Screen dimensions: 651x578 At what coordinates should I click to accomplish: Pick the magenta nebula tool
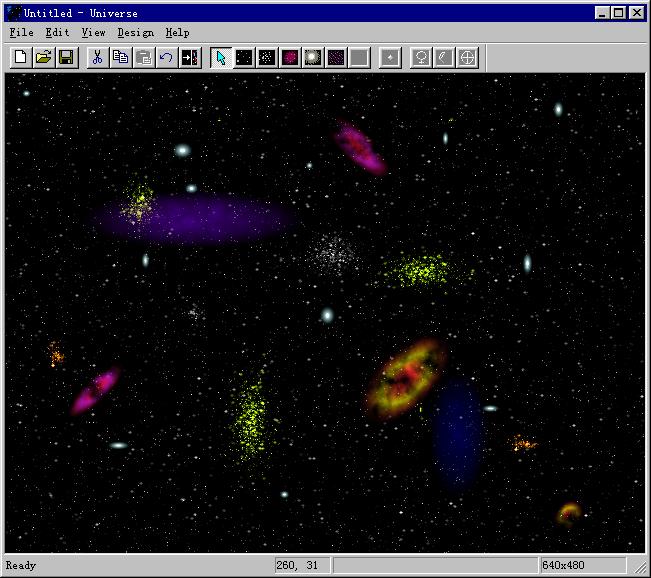tap(290, 57)
